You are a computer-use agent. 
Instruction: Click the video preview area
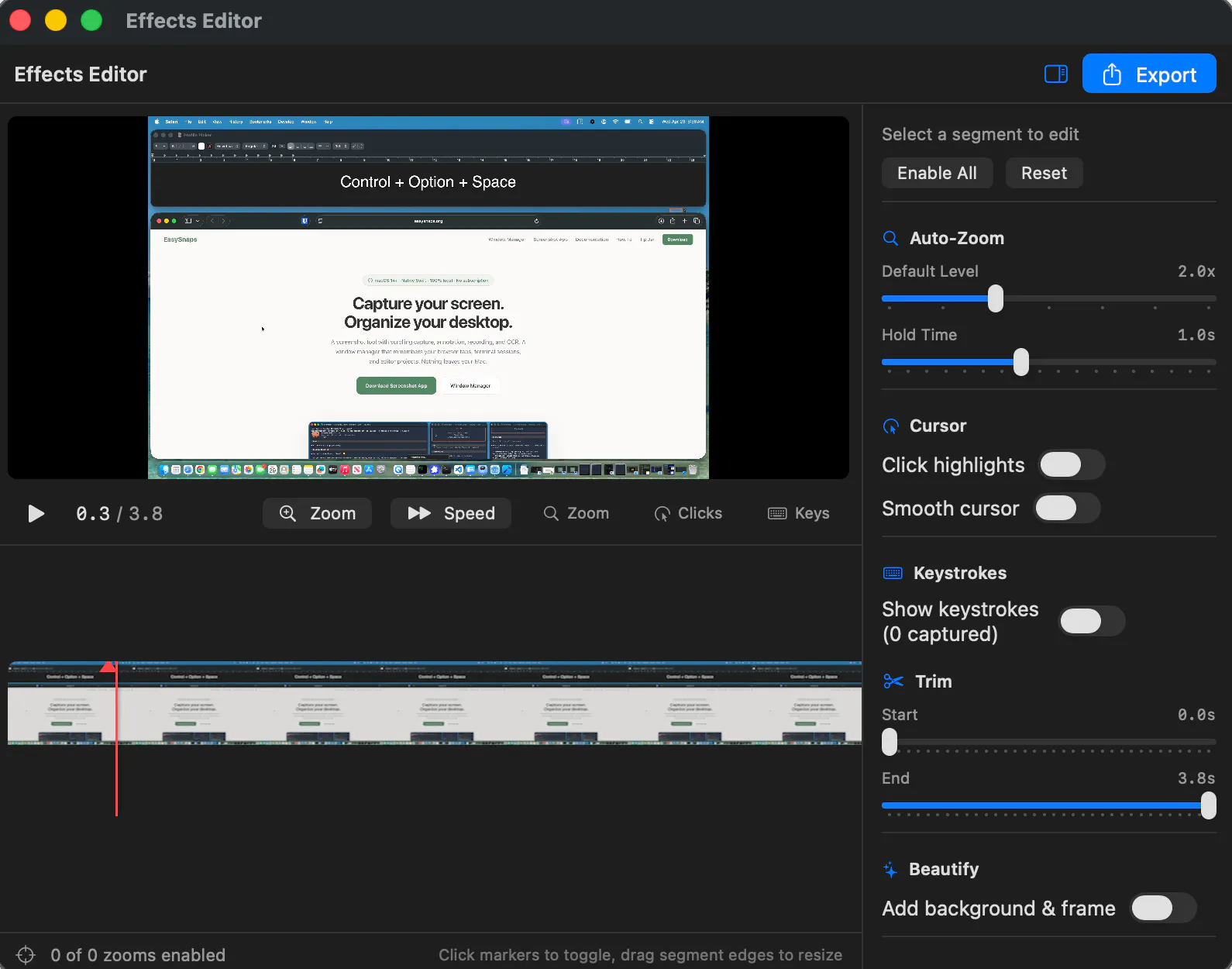428,298
